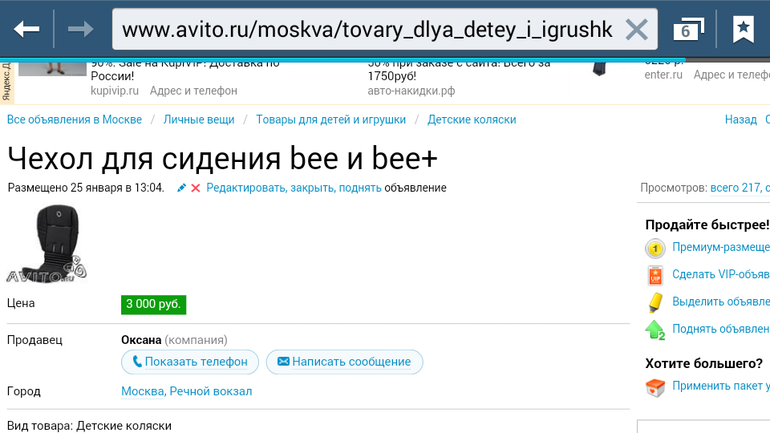Image resolution: width=770 pixels, height=433 pixels.
Task: Click the 'Вид товара: Детские коляски' text
Action: click(x=89, y=426)
